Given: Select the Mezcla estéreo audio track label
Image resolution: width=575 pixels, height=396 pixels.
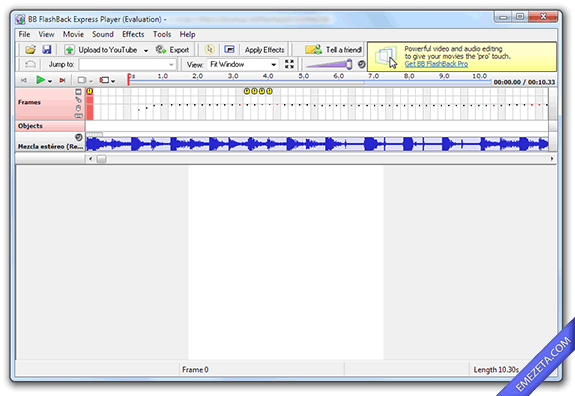Looking at the screenshot, I should click(50, 146).
